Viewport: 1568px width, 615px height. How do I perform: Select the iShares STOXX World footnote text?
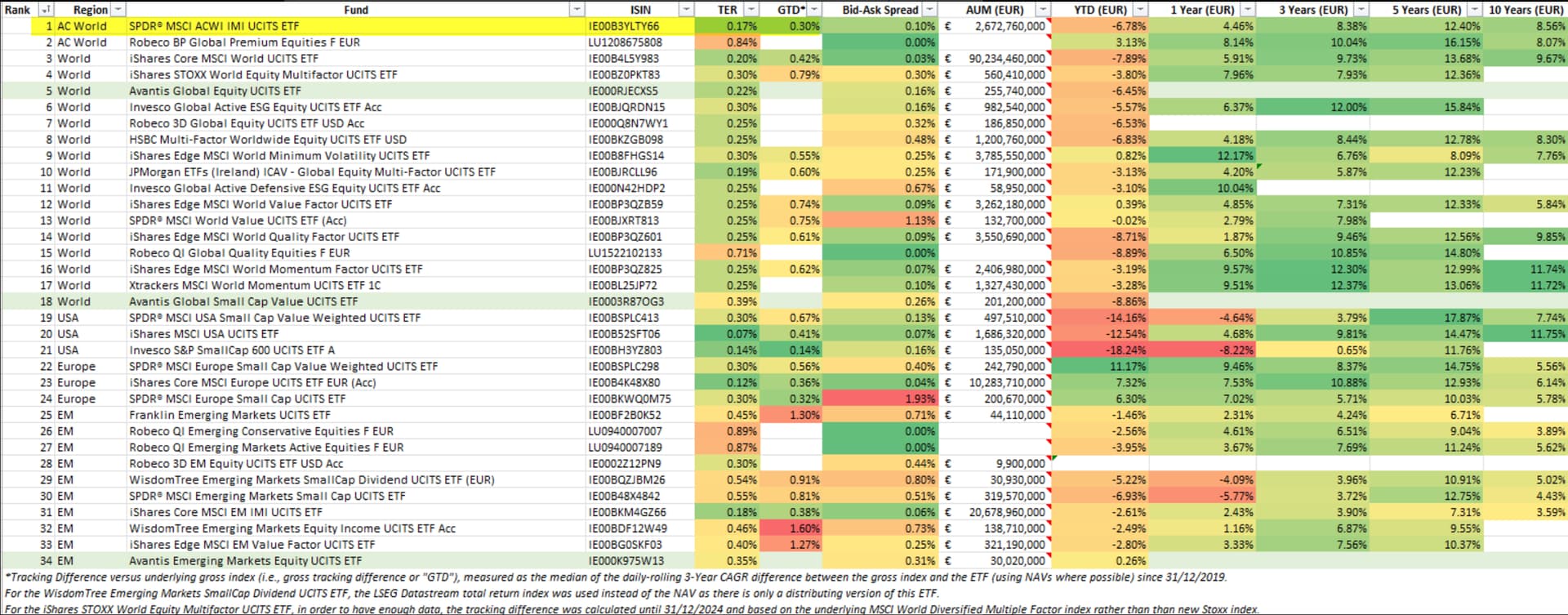632,609
